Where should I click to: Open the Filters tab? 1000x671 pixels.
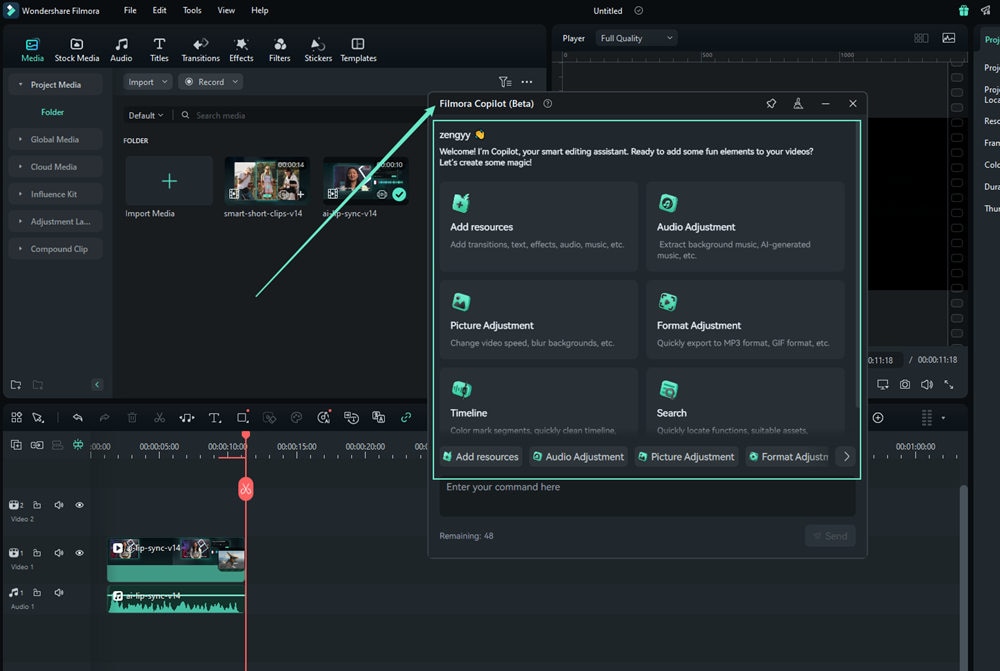tap(279, 50)
